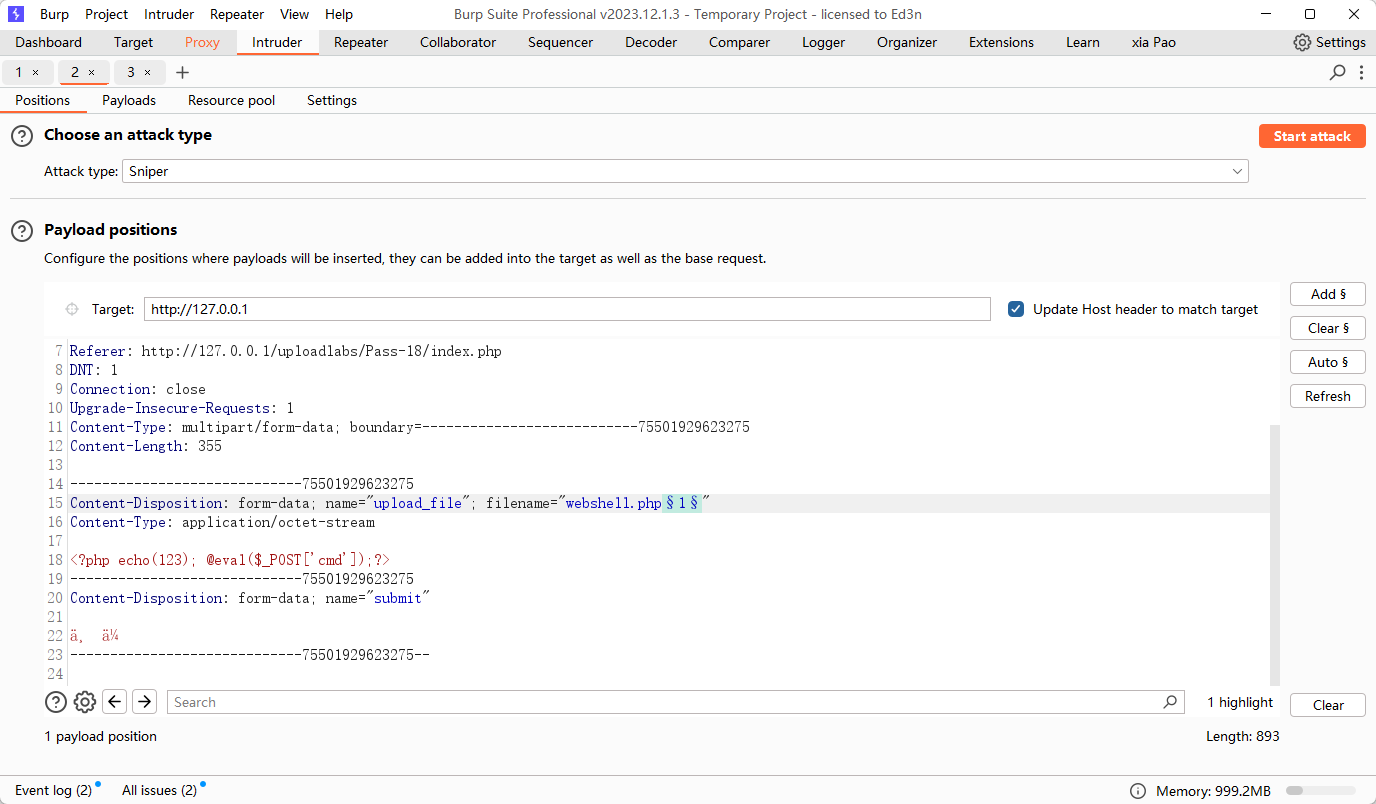
Task: Click the Add § button
Action: (x=1328, y=294)
